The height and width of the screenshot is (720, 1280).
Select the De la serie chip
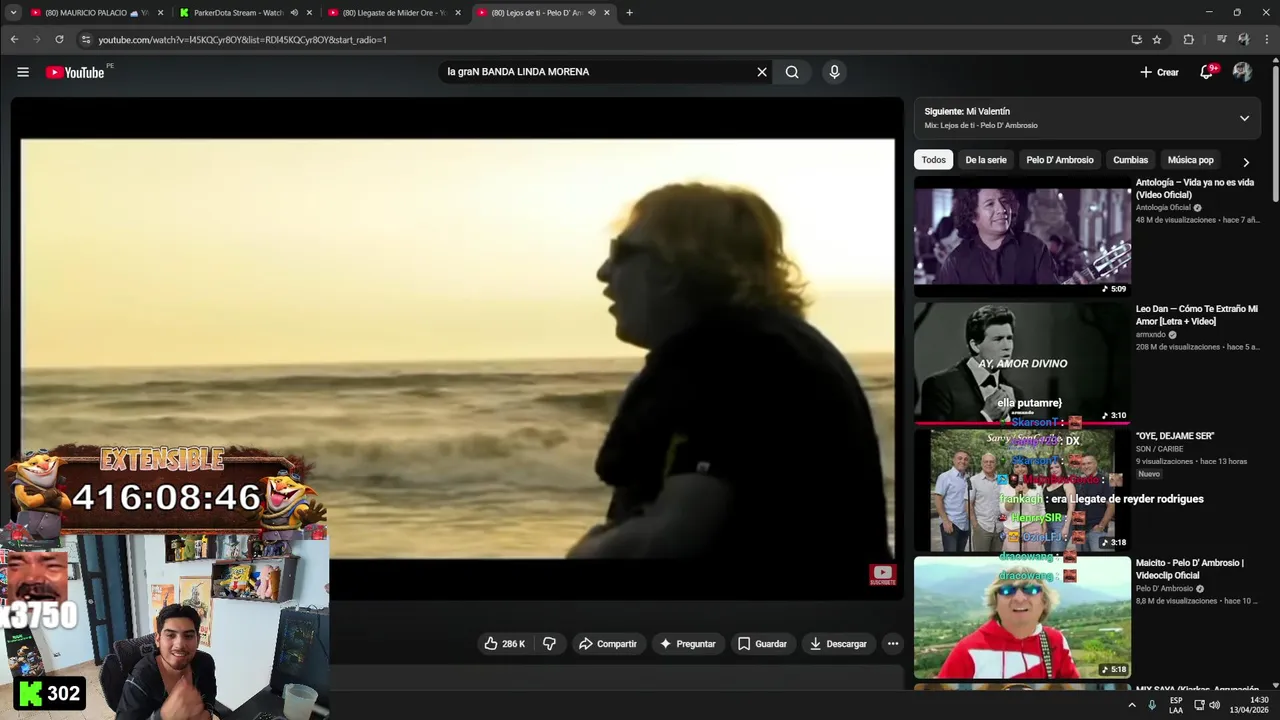coord(986,160)
